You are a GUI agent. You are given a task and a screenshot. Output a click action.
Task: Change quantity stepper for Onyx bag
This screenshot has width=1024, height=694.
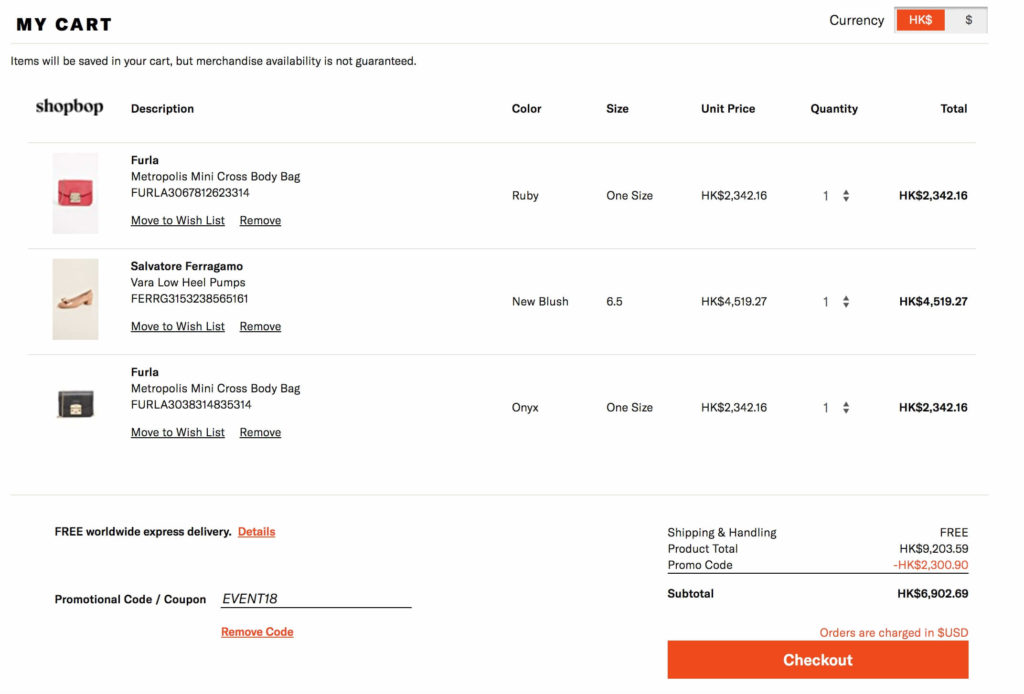[846, 407]
